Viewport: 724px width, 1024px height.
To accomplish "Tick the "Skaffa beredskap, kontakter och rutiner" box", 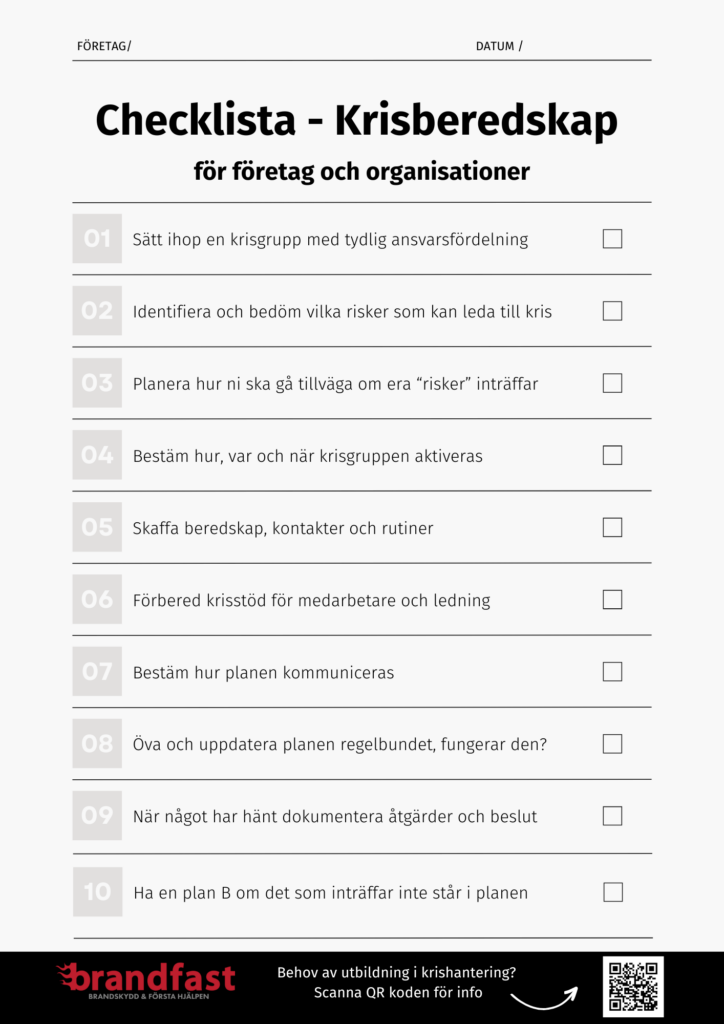I will tap(612, 527).
